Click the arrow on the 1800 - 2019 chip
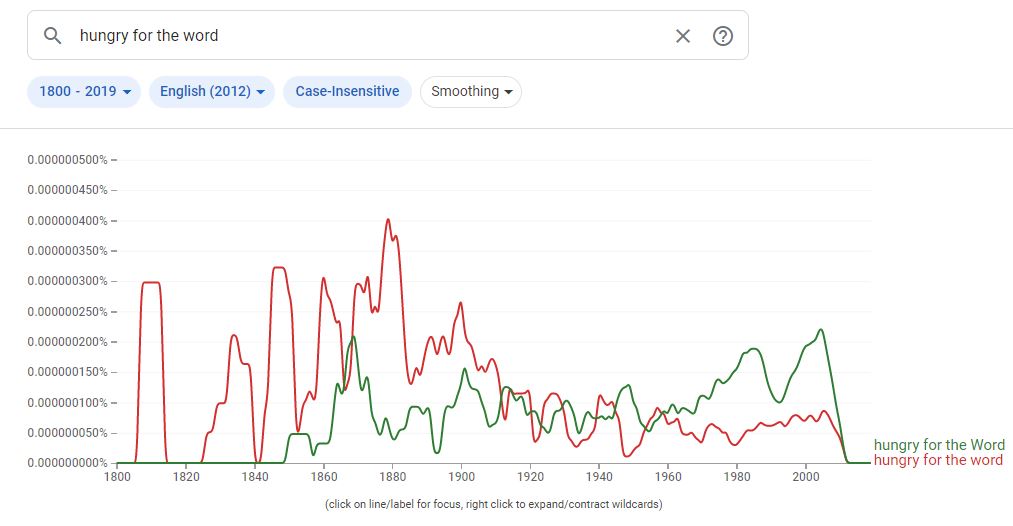Viewport: 1013px width, 526px height. tap(127, 92)
